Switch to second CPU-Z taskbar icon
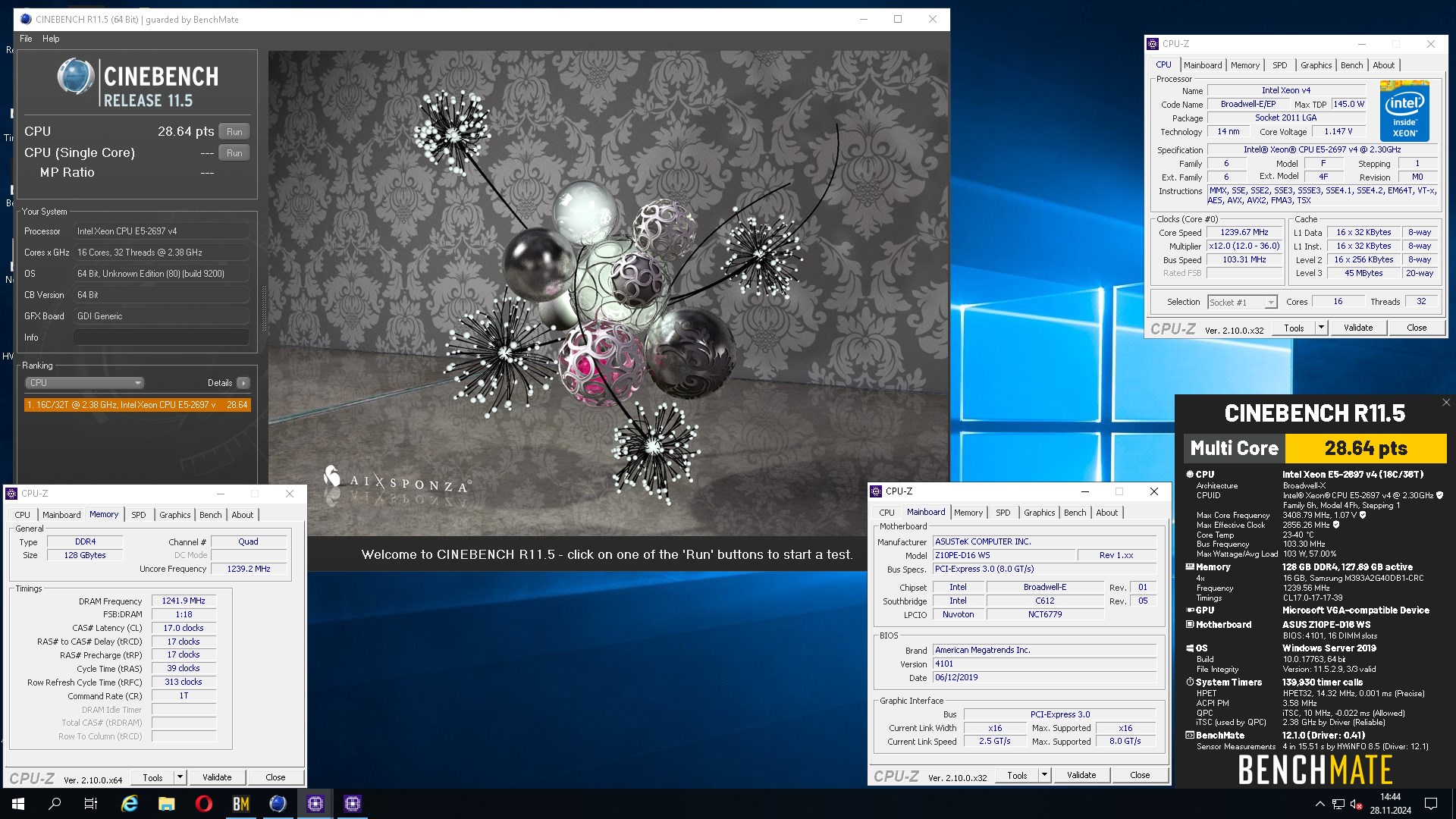 coord(353,804)
